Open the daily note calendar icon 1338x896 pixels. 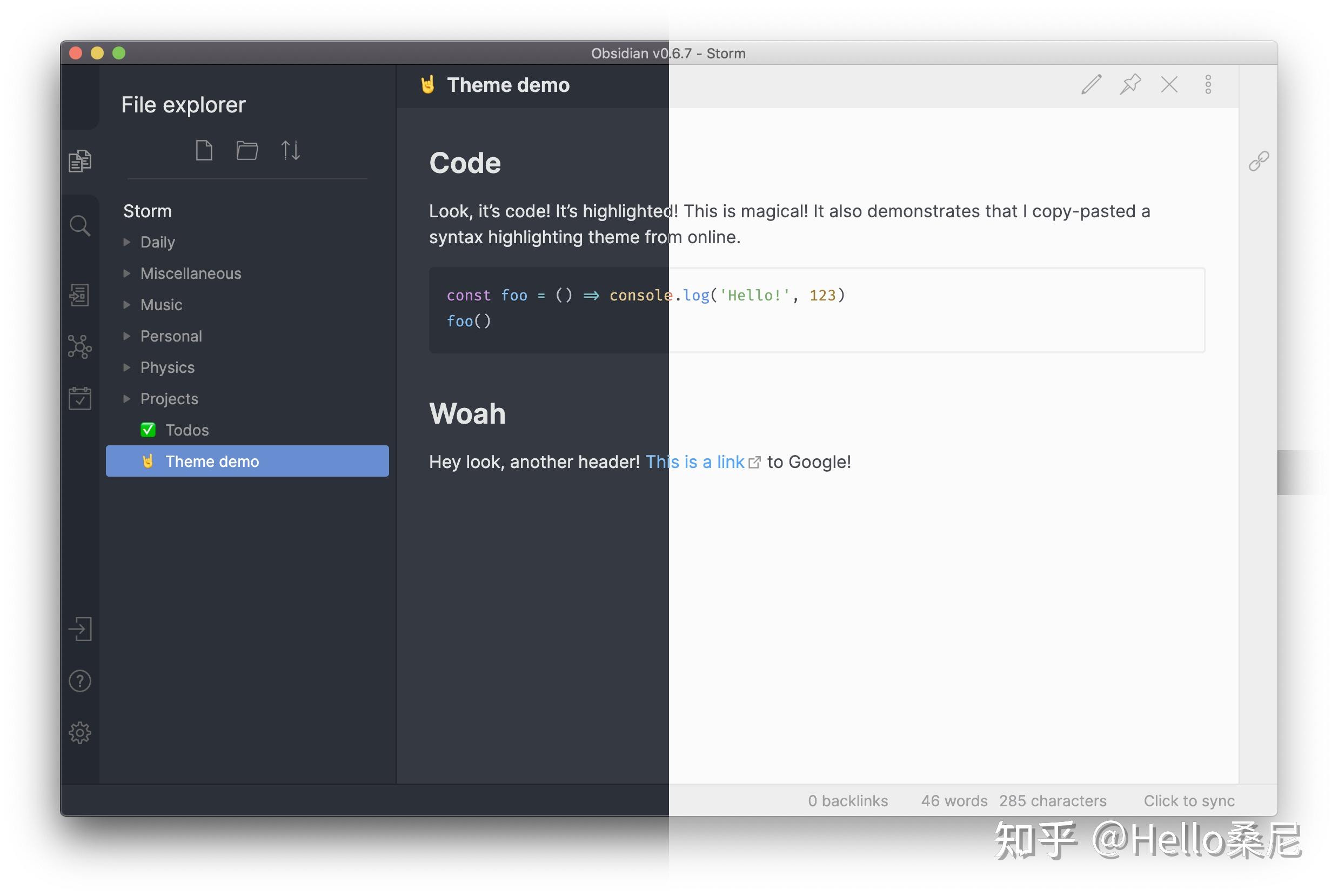79,398
